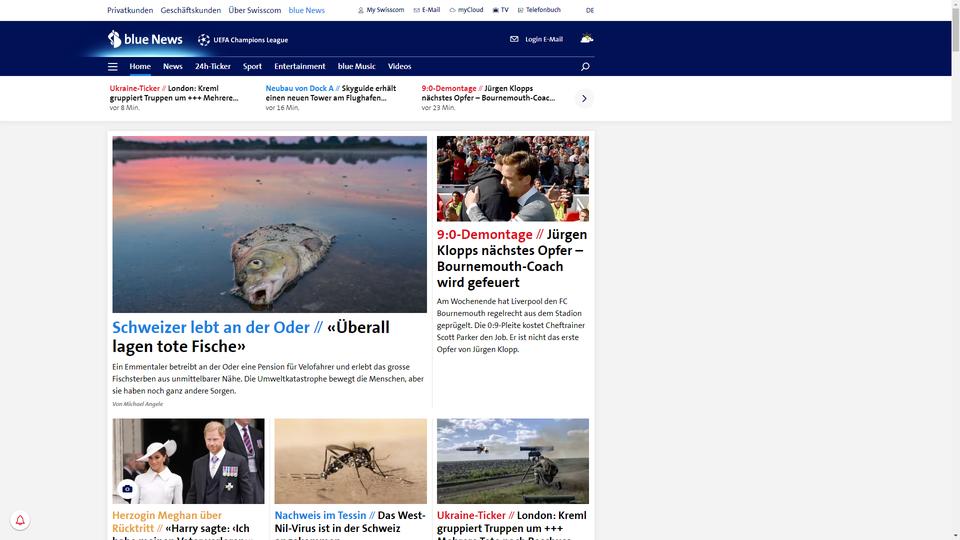Open the Videos tab
The image size is (960, 540).
[399, 66]
